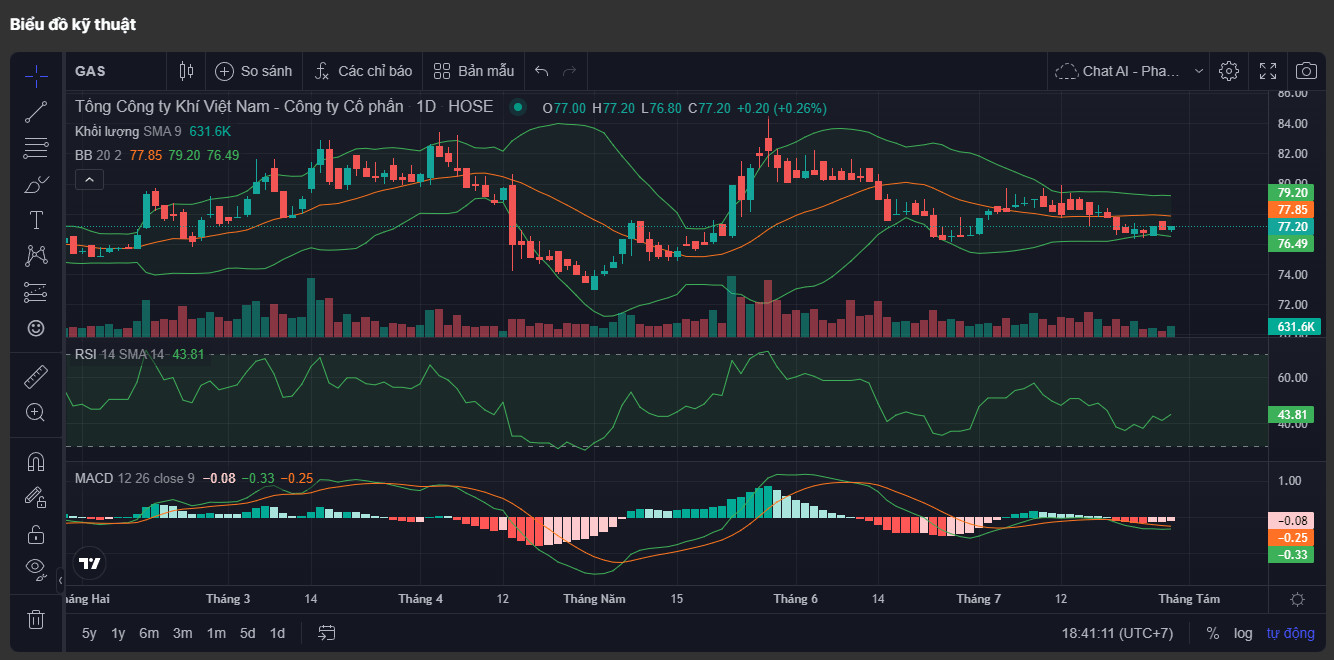Select the brush drawing tool
1334x660 pixels.
point(36,185)
